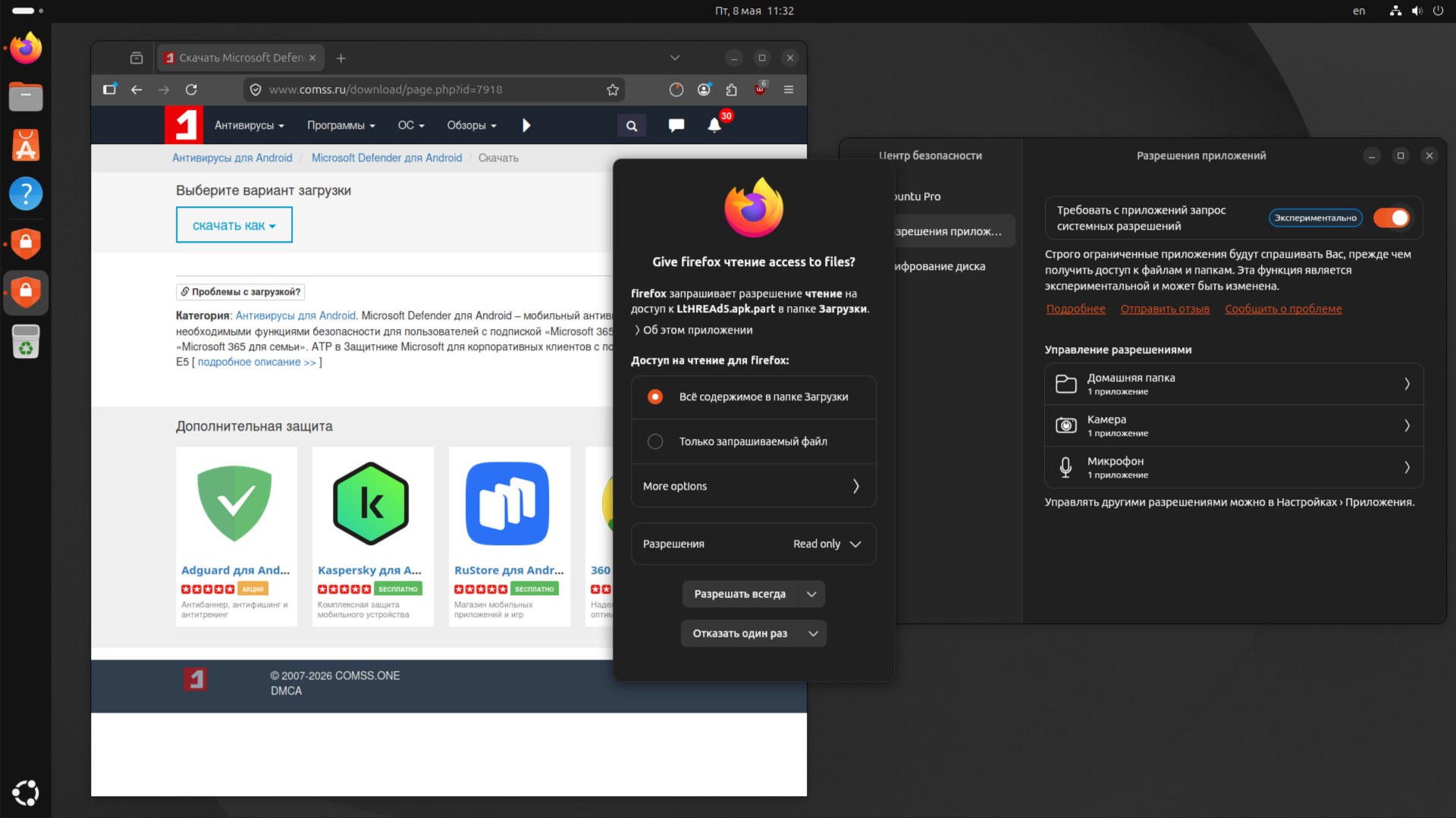This screenshot has height=818, width=1456.
Task: Open 'Домашняя папка' permissions row
Action: tap(1234, 384)
